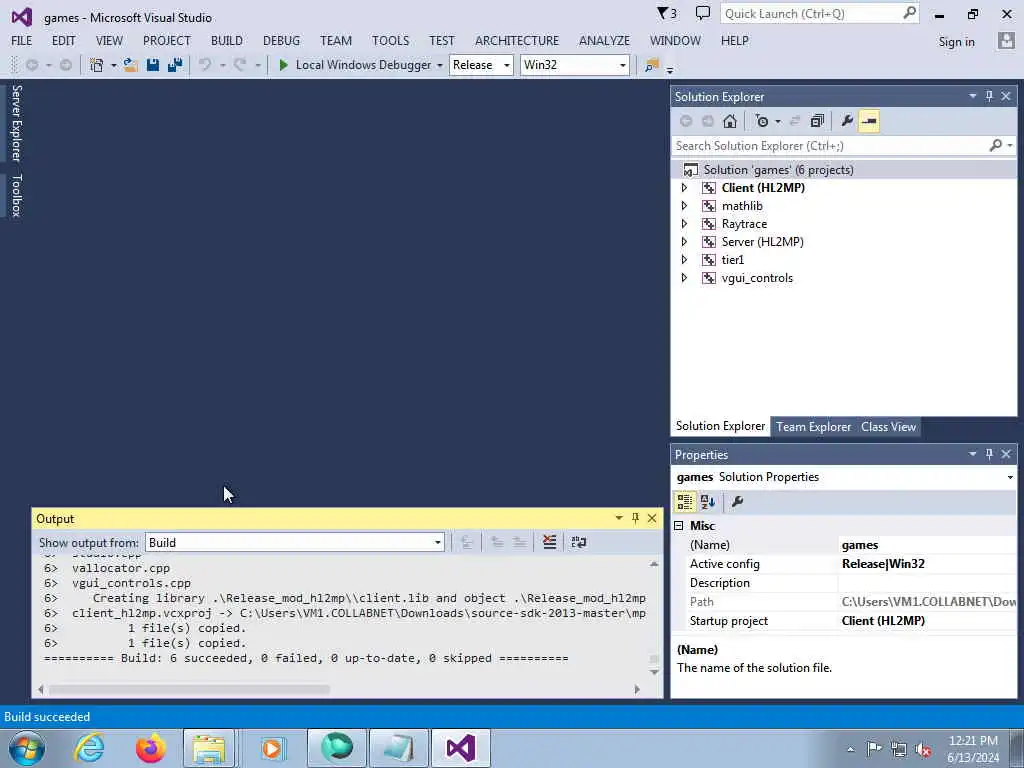Image resolution: width=1024 pixels, height=768 pixels.
Task: Open Firefox from the taskbar
Action: 151,748
